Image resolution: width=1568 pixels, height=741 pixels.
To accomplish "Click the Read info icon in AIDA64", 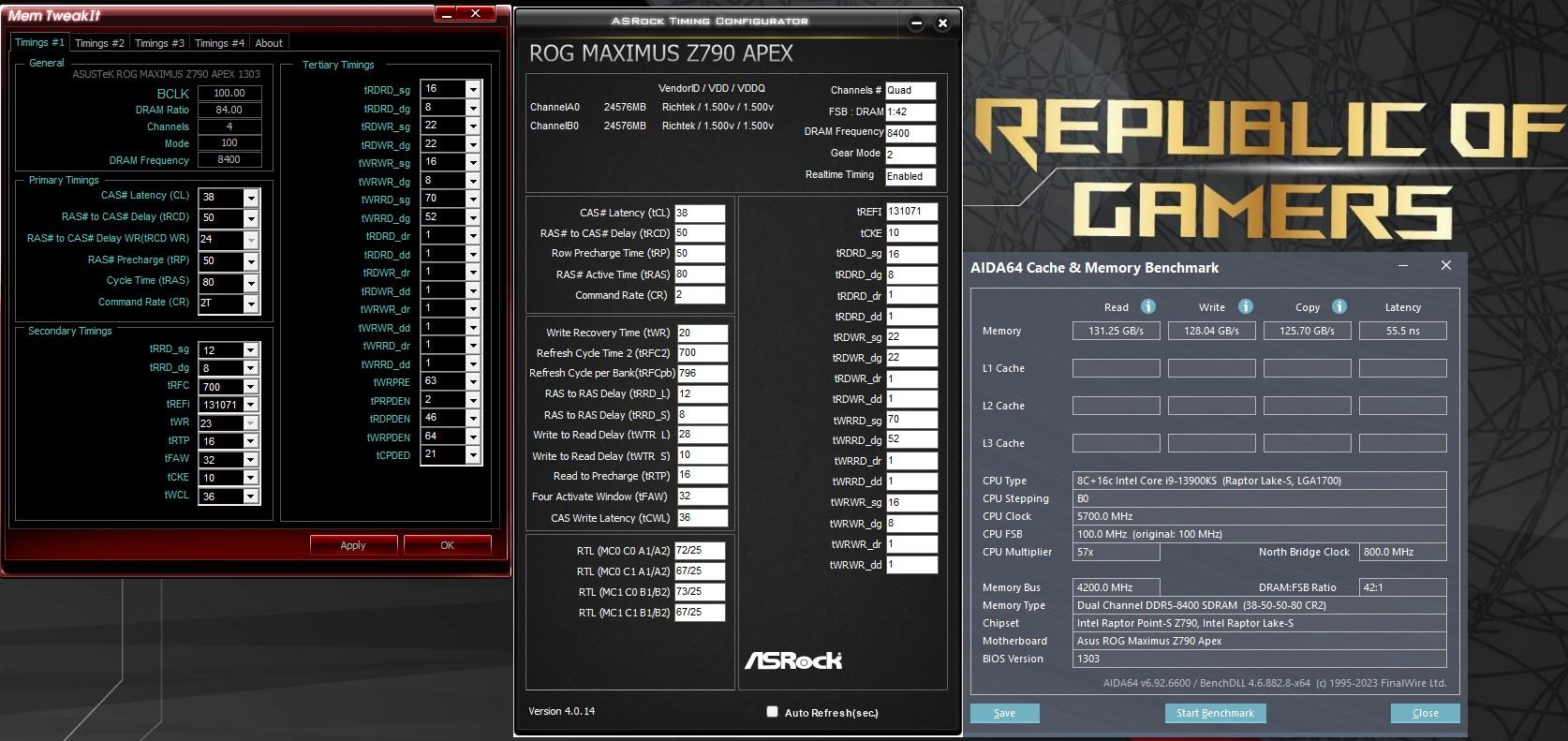I will 1147,306.
